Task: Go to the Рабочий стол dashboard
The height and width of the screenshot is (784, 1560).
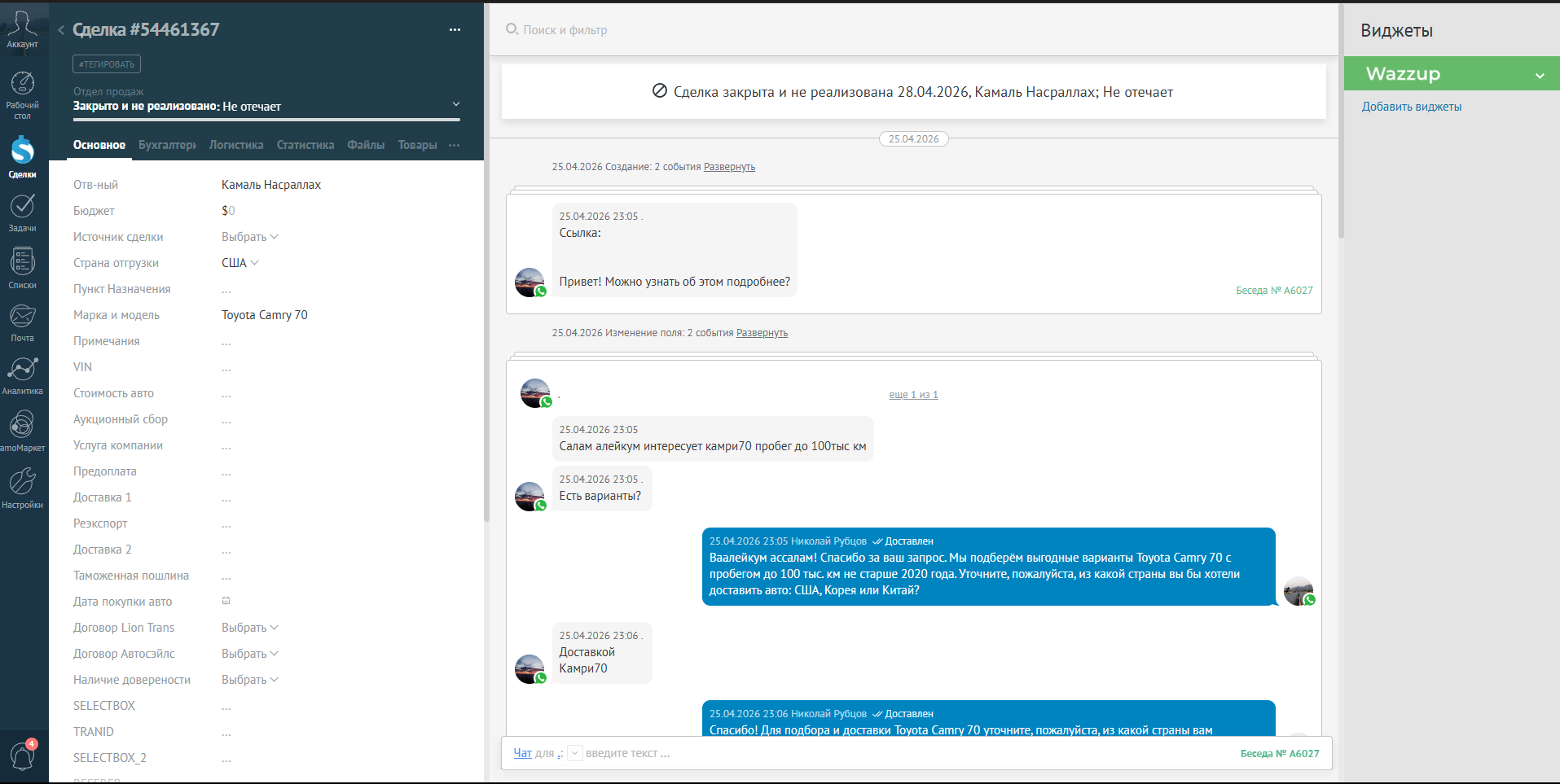Action: tap(22, 95)
